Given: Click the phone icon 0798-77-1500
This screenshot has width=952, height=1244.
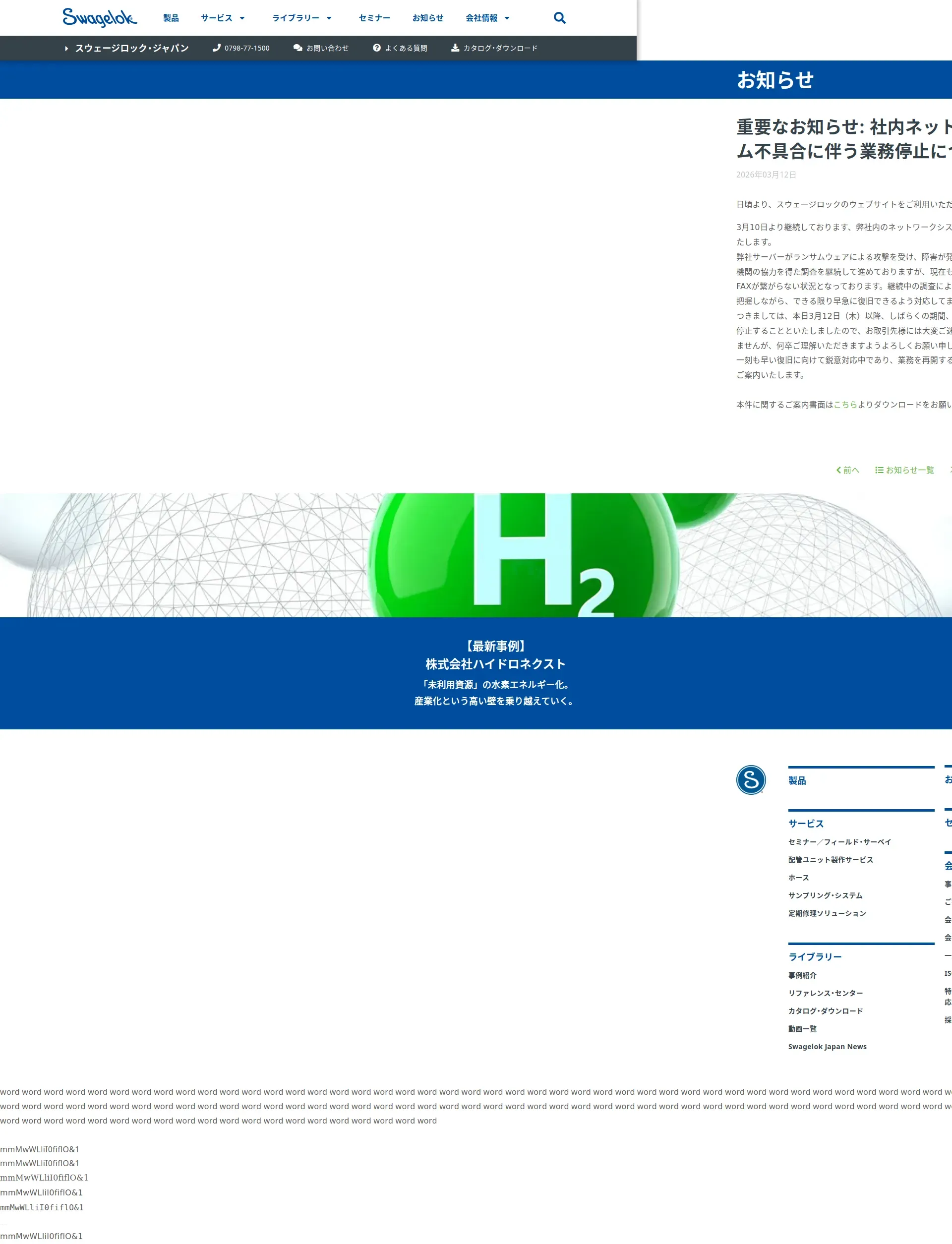Looking at the screenshot, I should click(x=217, y=48).
